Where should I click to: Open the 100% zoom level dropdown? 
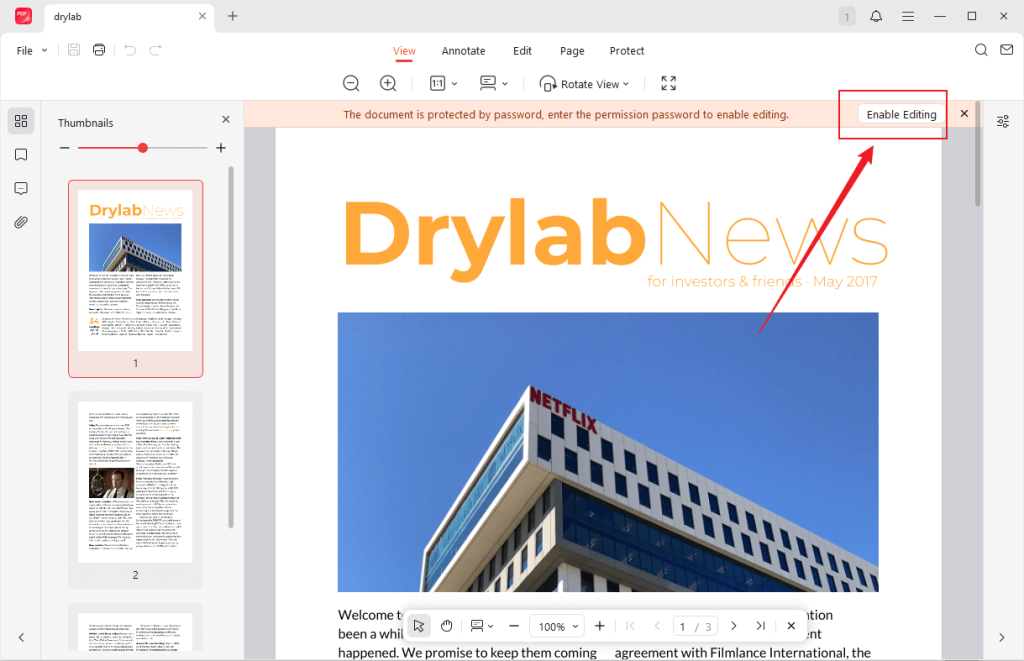click(x=557, y=625)
